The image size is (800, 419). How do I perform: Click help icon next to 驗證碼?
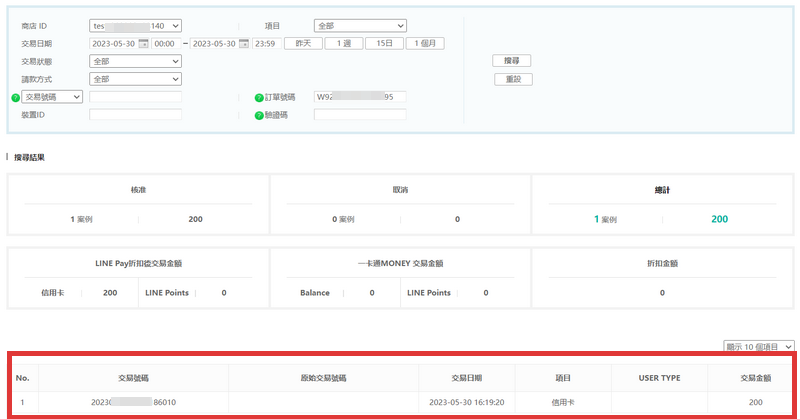pyautogui.click(x=258, y=115)
